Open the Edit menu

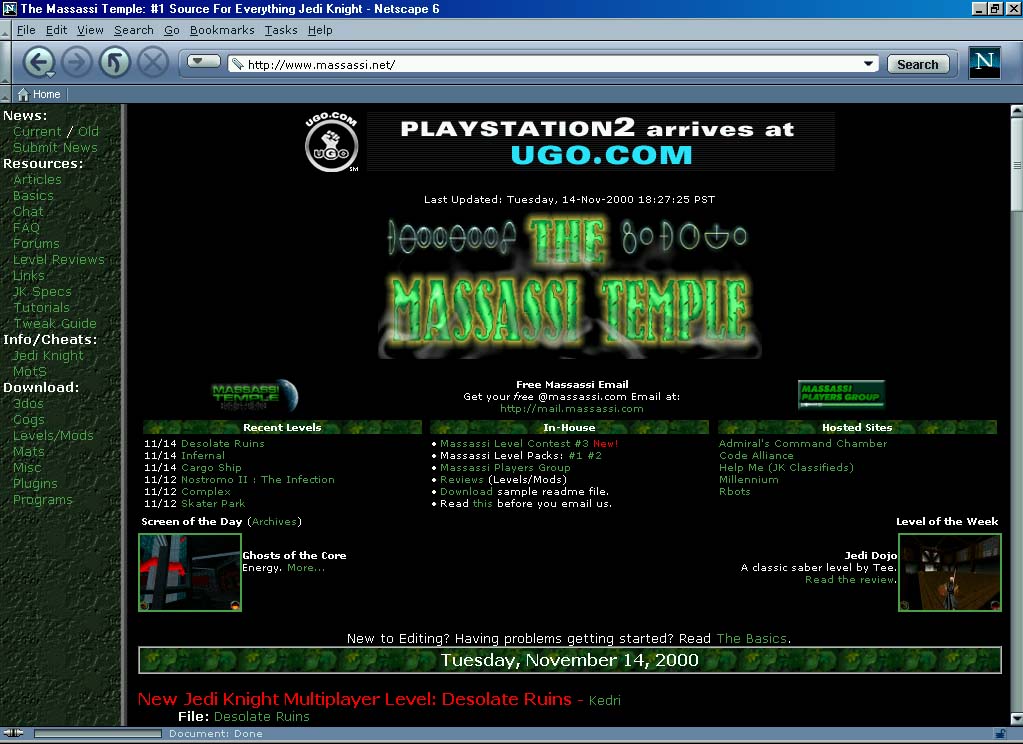click(x=56, y=30)
